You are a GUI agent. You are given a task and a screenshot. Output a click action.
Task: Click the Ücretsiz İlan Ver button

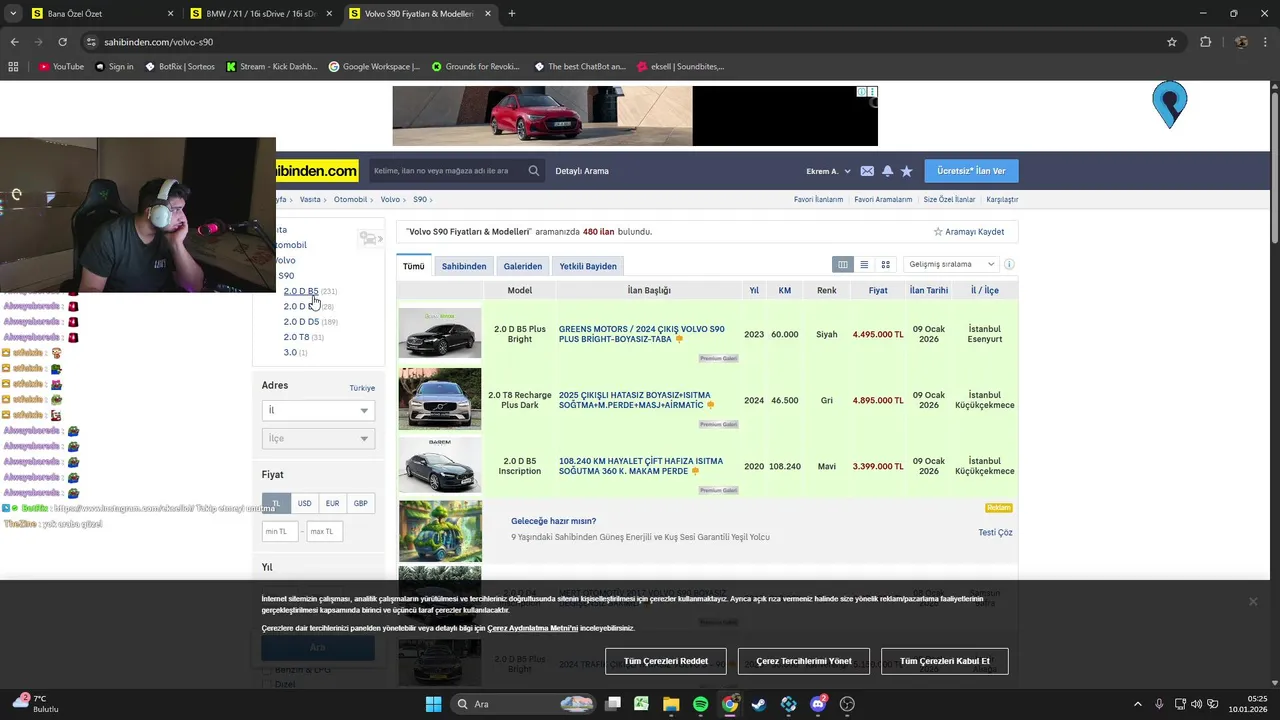click(x=971, y=171)
